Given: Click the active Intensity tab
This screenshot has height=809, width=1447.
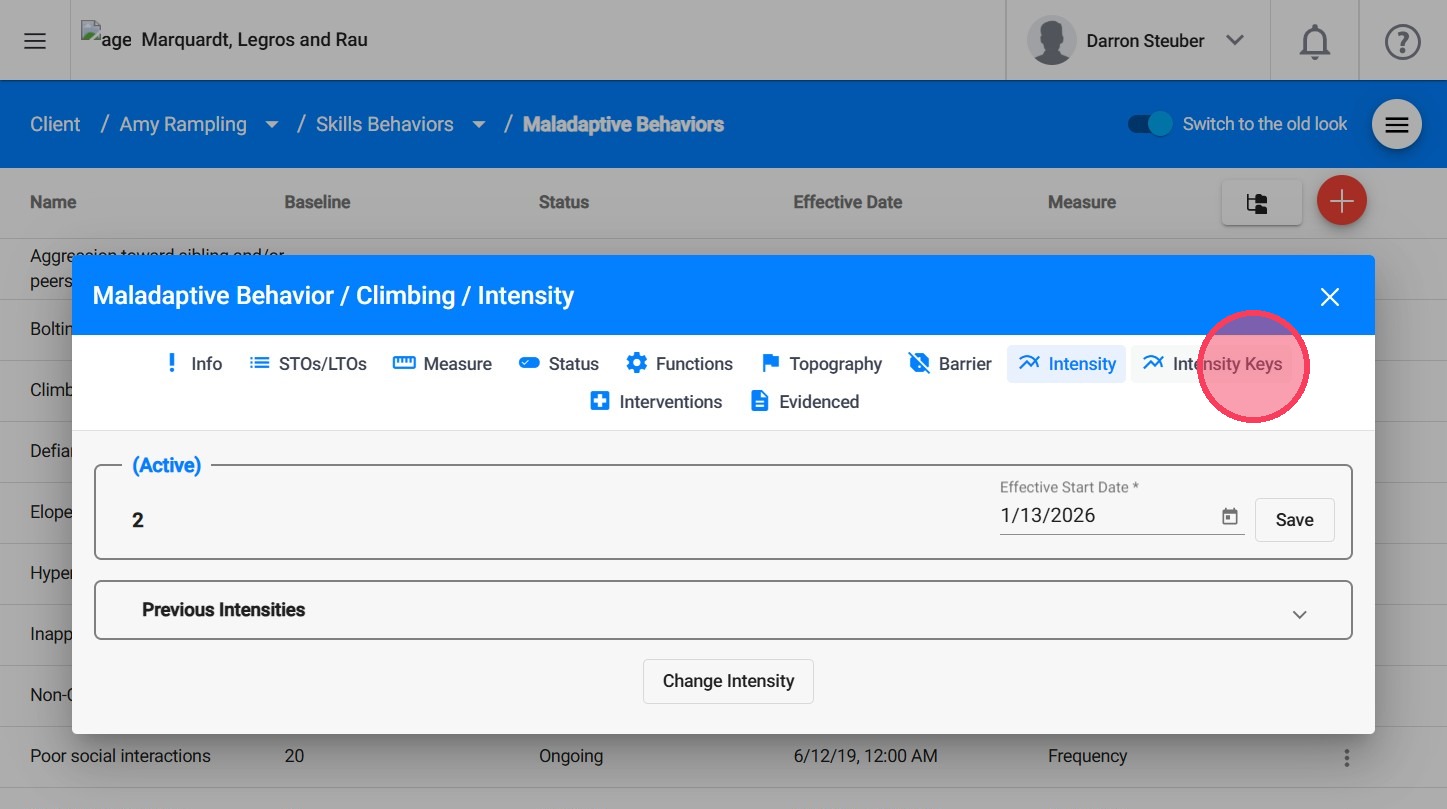Looking at the screenshot, I should click(x=1067, y=364).
